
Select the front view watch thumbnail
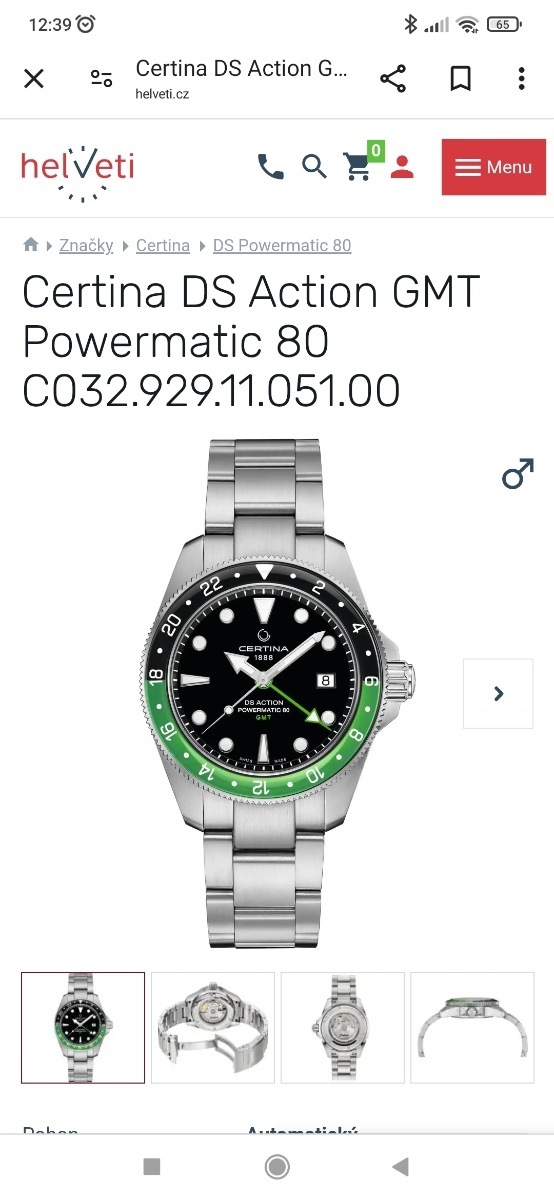tap(83, 1027)
